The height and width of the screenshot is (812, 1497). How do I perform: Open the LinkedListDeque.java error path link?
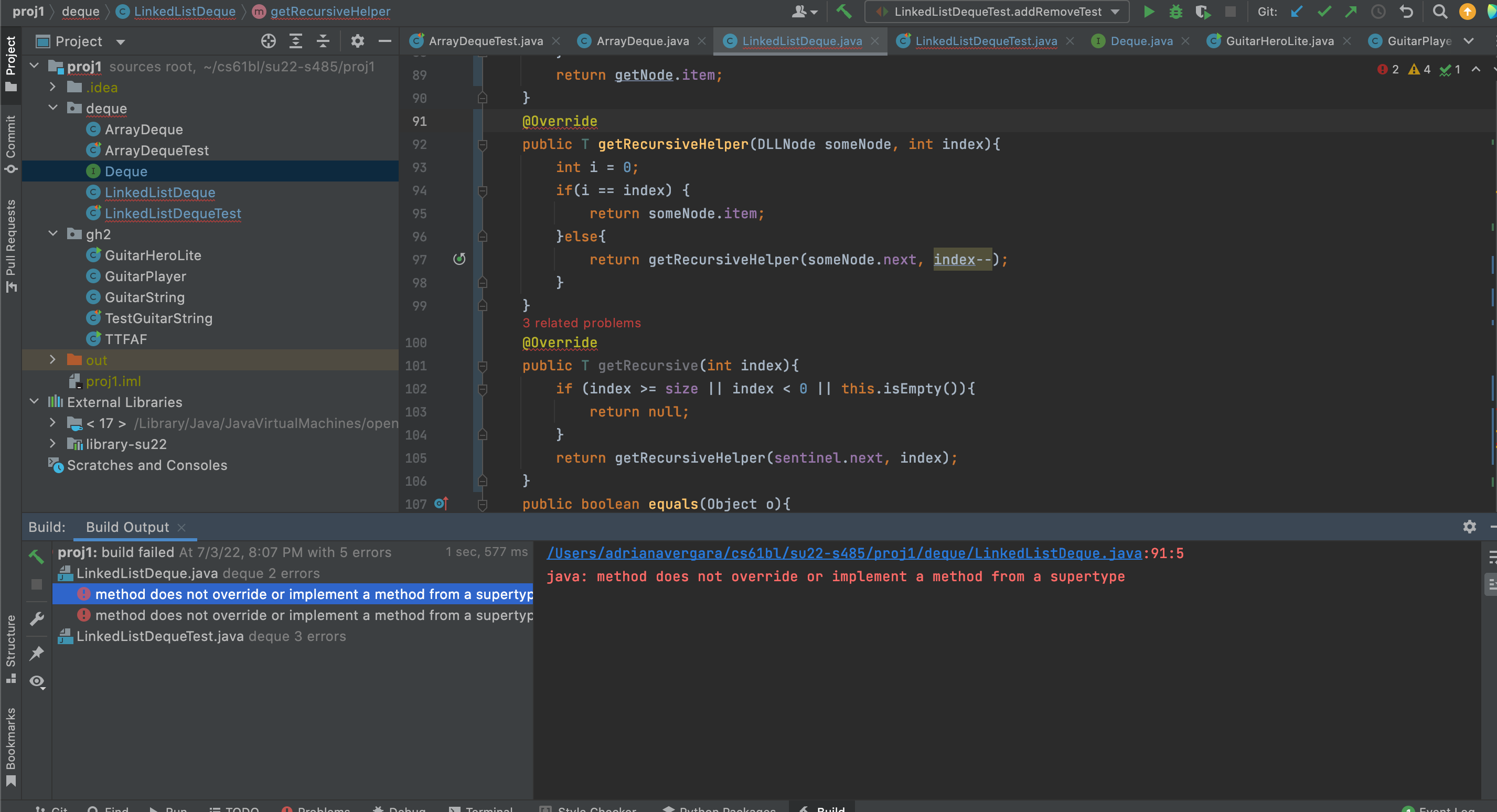[x=844, y=553]
